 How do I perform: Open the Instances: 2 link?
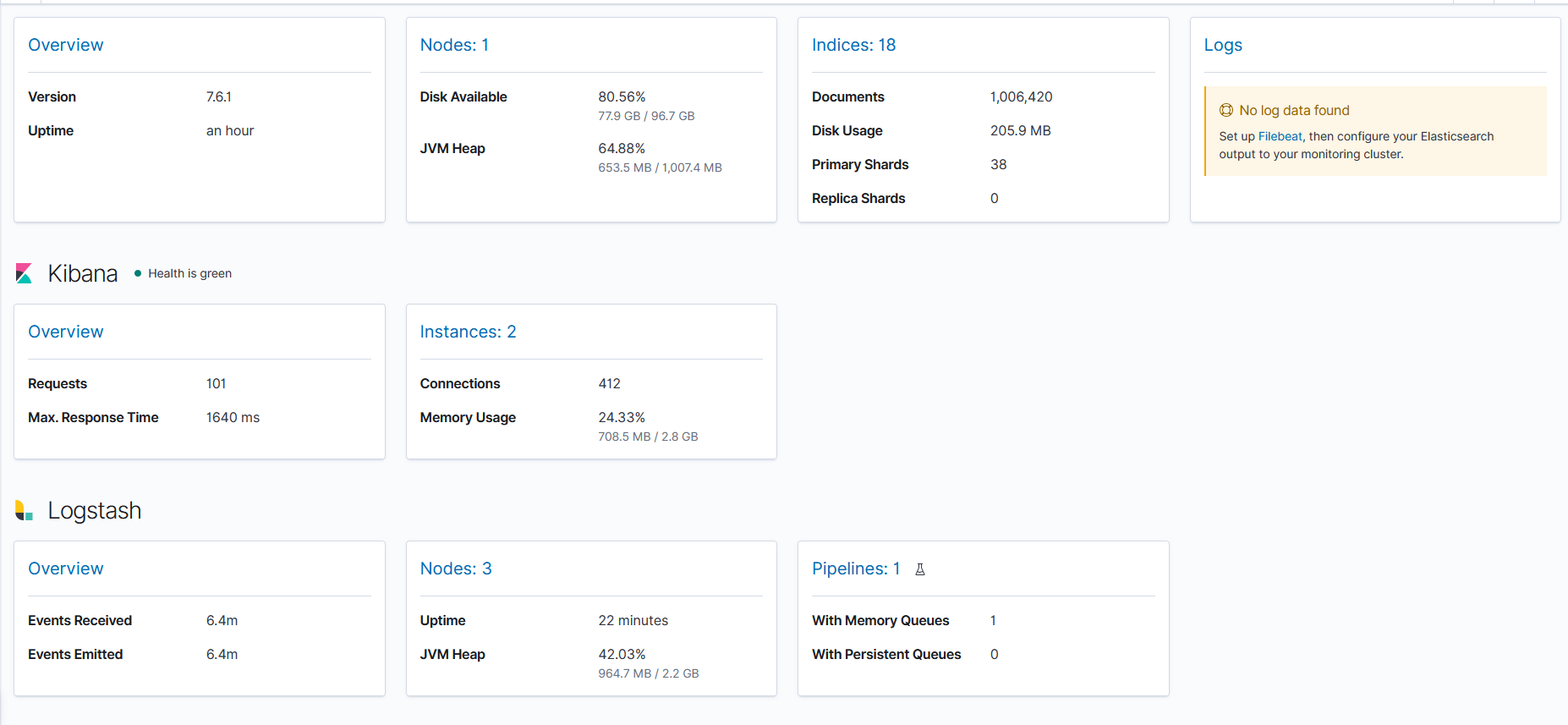coord(468,332)
